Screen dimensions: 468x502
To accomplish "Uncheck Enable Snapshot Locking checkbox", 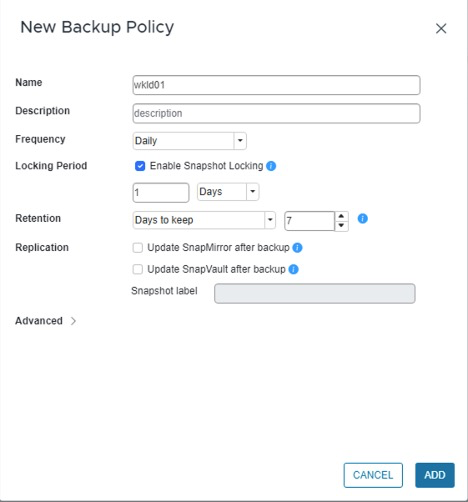I will 140,166.
